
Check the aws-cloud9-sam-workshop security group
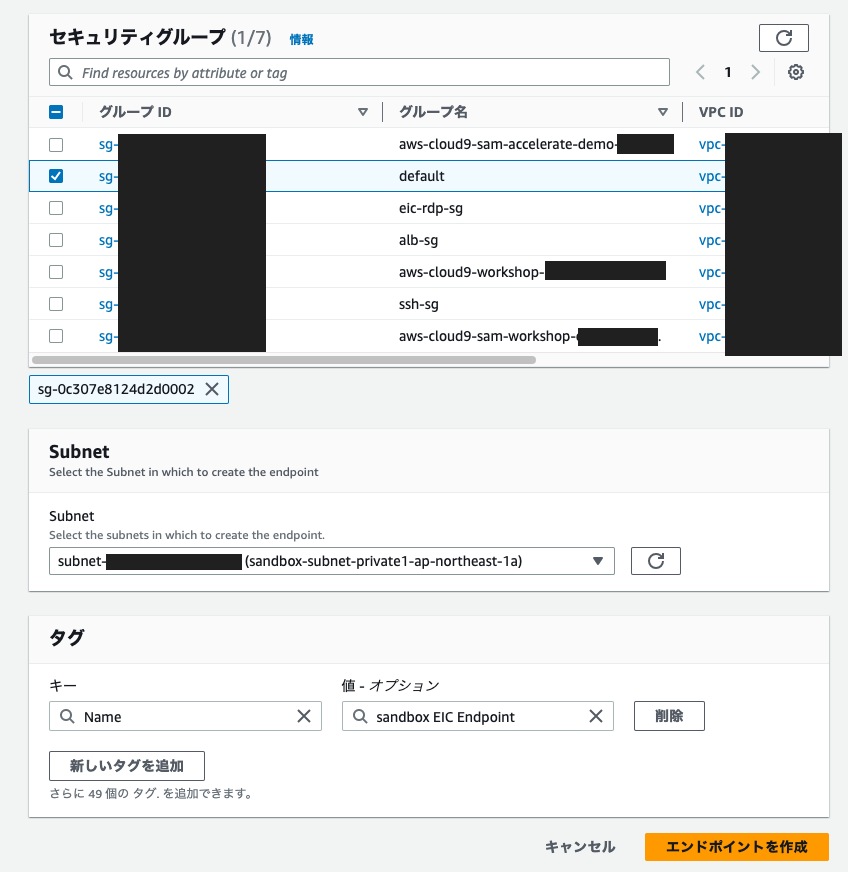point(56,336)
